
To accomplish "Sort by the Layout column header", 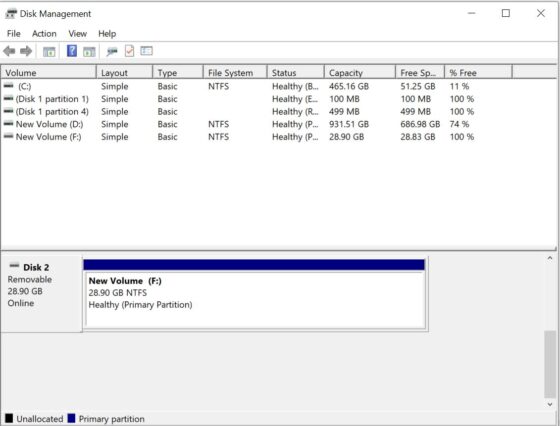I will 124,72.
